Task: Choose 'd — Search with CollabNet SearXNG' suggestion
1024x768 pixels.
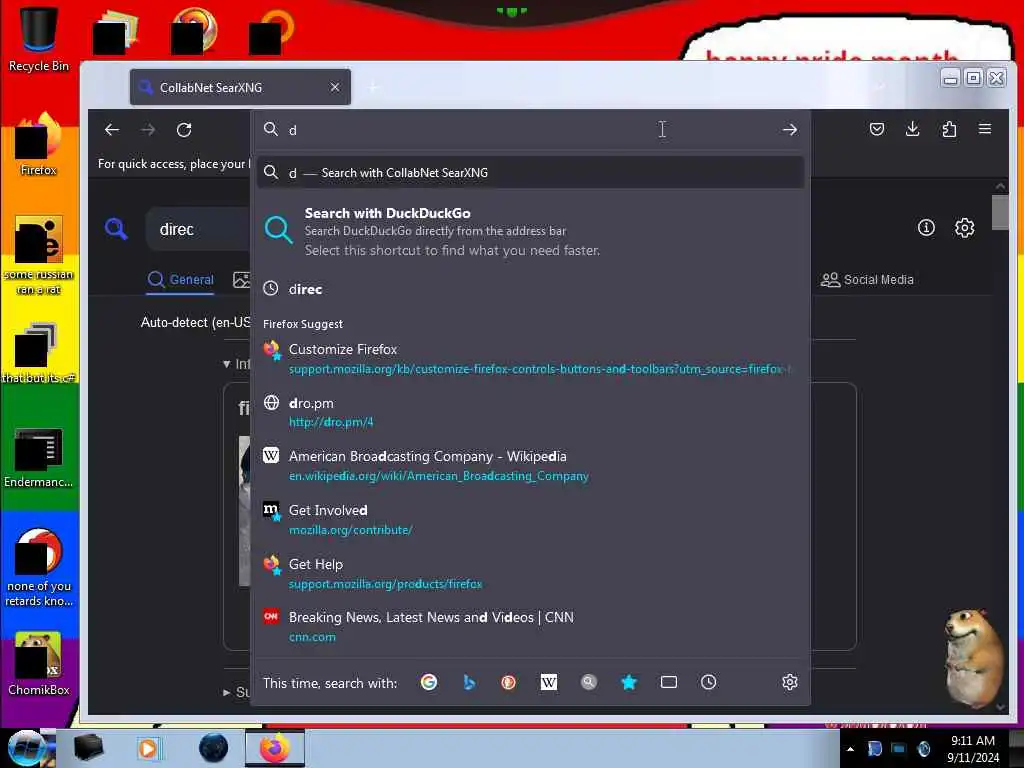Action: click(x=530, y=172)
